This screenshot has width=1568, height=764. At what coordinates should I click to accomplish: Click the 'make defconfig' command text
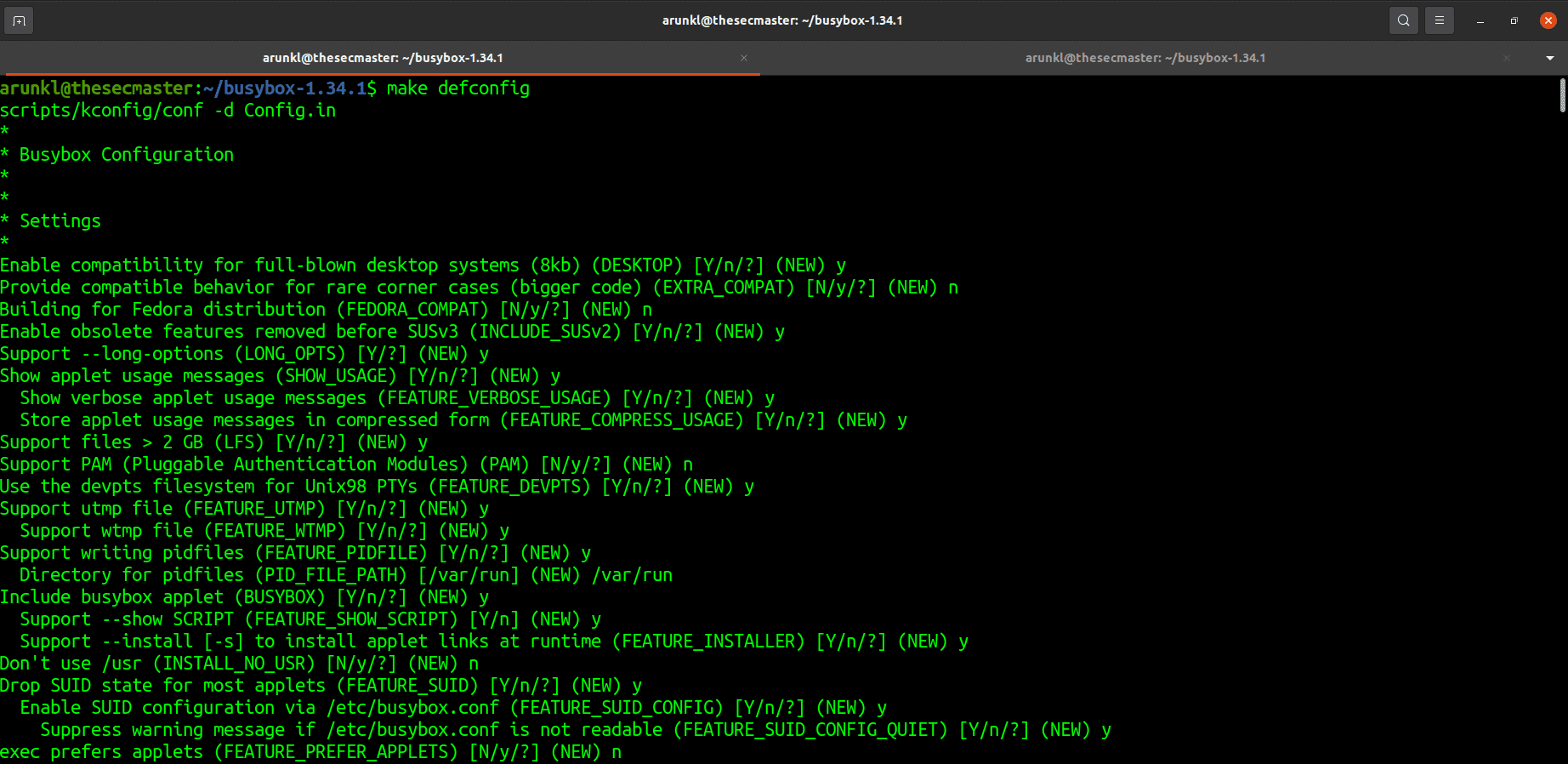click(458, 88)
